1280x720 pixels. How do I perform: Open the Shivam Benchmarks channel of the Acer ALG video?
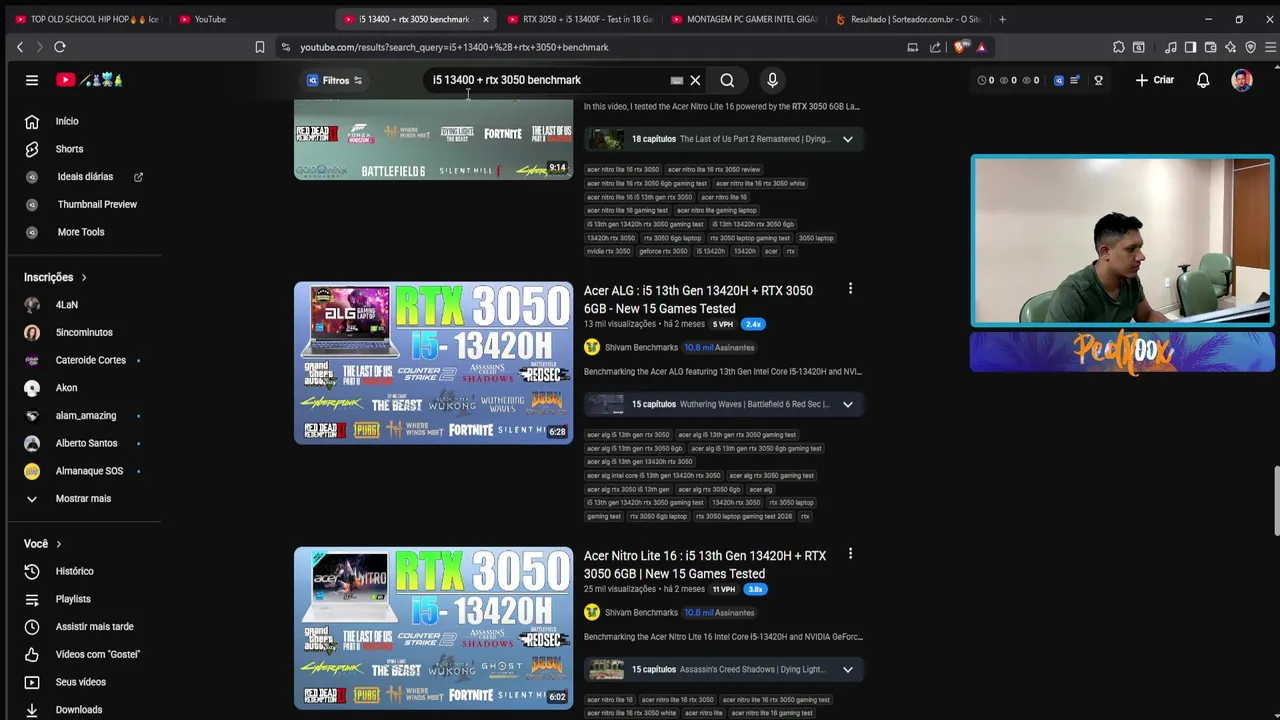[641, 347]
